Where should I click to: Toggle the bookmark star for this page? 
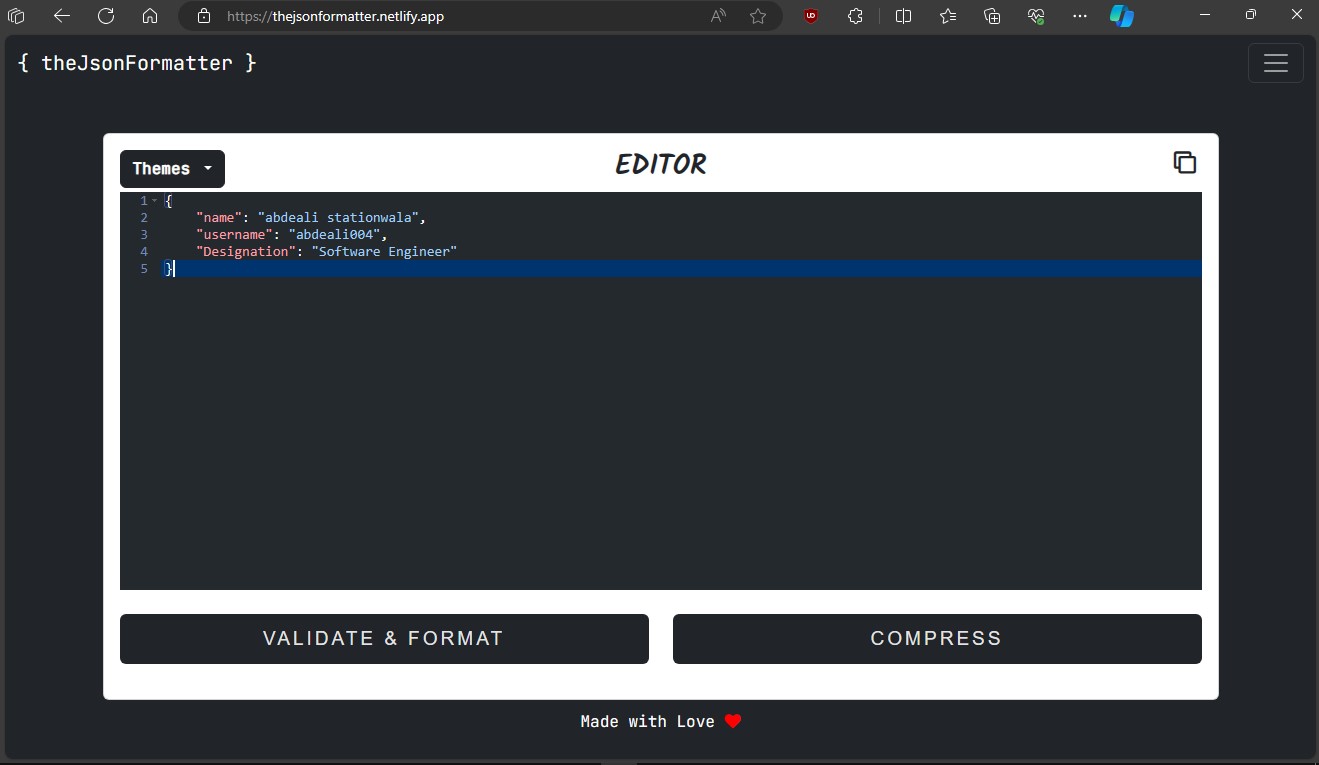pos(757,16)
